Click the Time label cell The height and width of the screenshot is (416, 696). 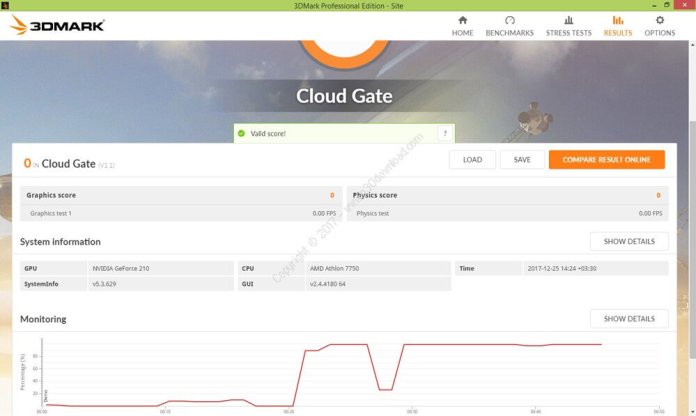(x=488, y=269)
